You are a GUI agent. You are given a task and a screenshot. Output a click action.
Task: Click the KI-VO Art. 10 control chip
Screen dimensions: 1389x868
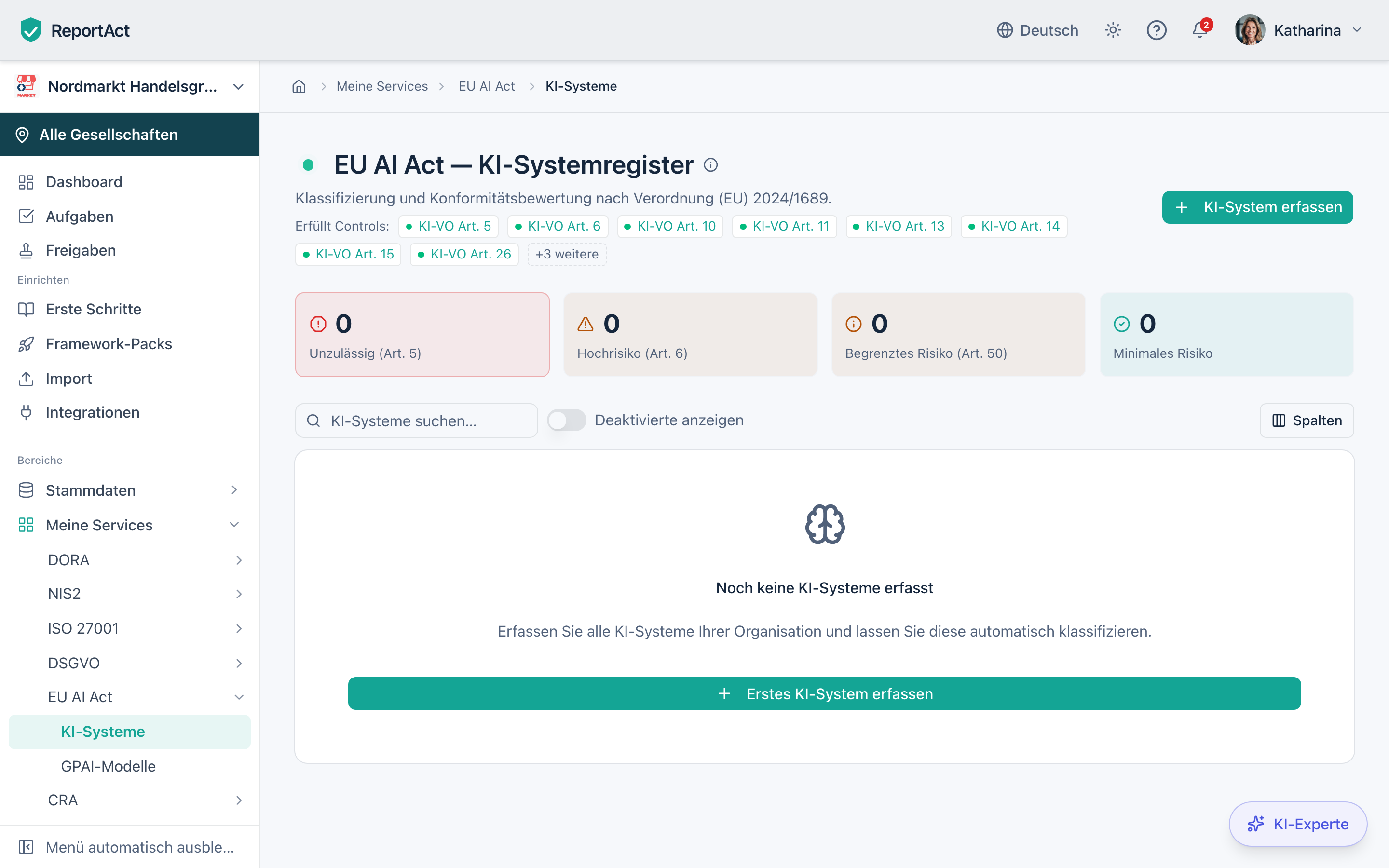(x=670, y=226)
